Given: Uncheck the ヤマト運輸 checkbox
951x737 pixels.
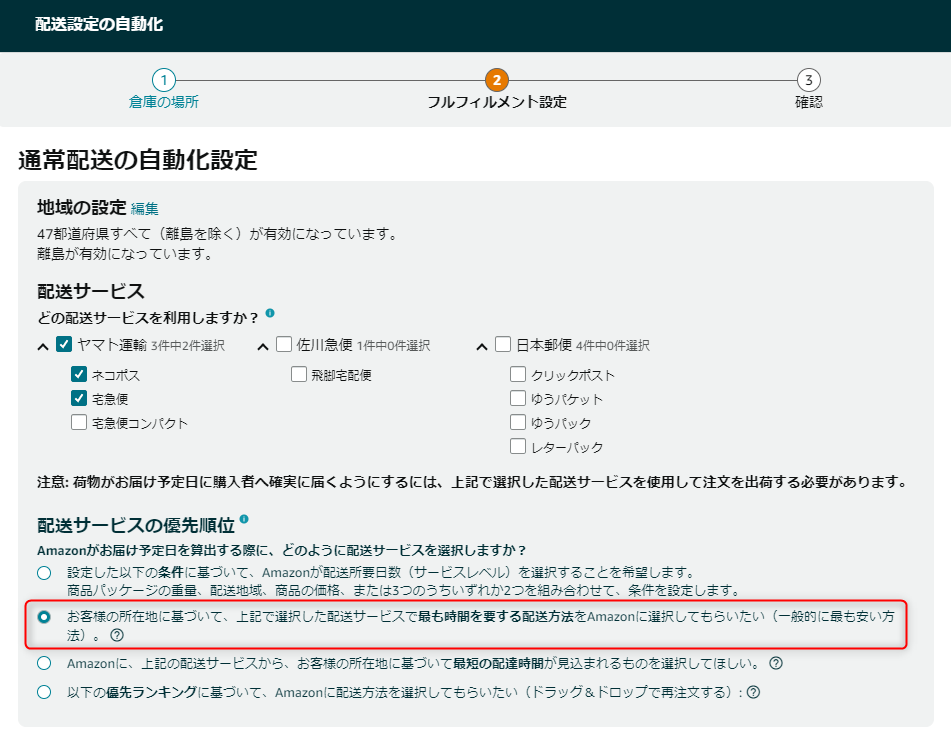Looking at the screenshot, I should click(64, 345).
